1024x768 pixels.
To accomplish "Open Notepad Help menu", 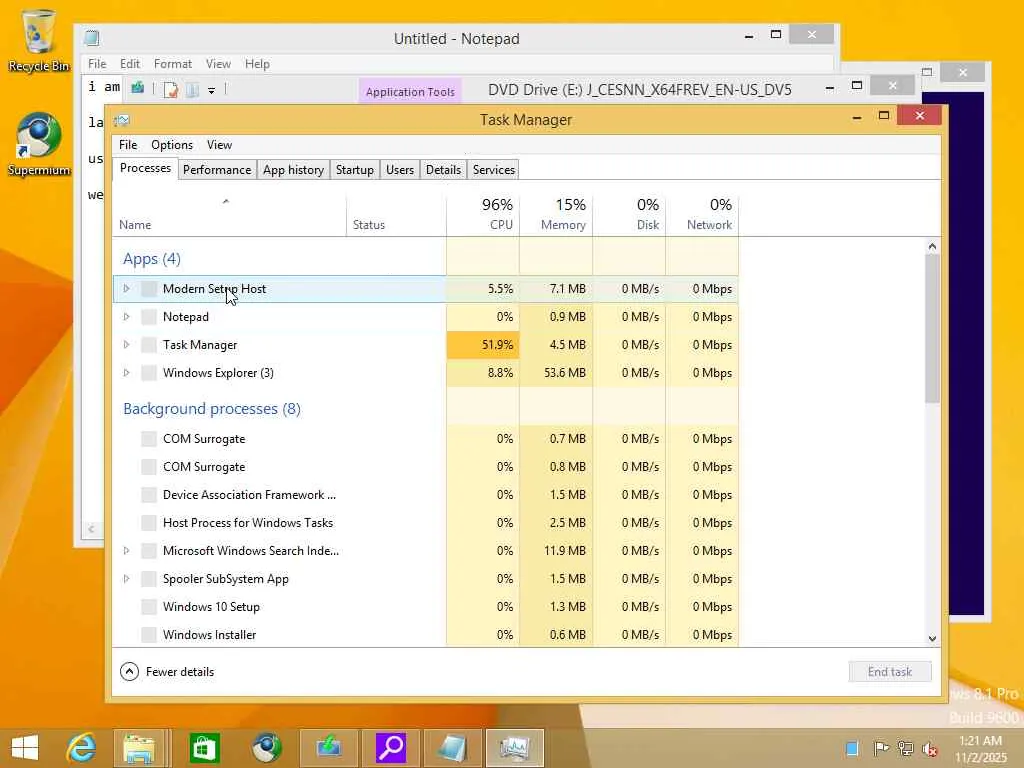I will coord(257,64).
